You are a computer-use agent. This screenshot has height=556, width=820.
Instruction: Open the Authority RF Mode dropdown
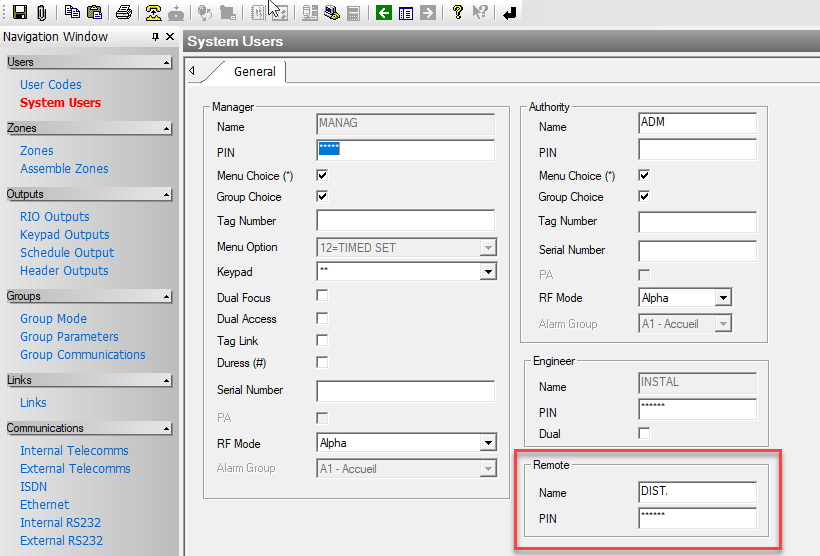723,298
